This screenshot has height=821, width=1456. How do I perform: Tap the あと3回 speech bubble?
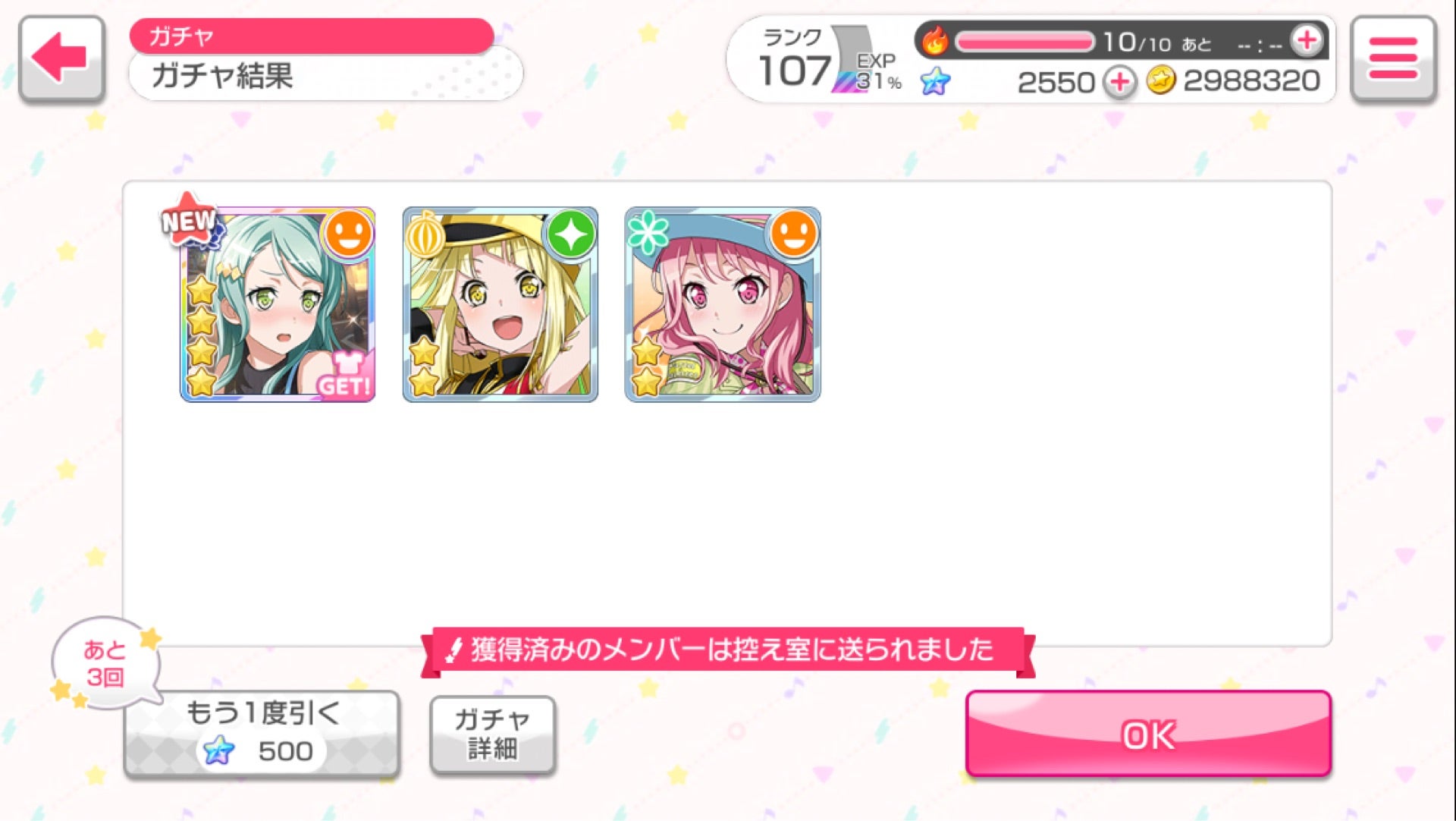[x=105, y=662]
